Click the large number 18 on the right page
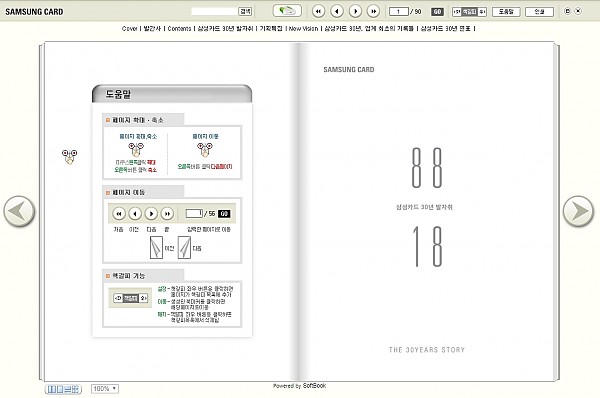Image resolution: width=600 pixels, height=398 pixels. 428,246
